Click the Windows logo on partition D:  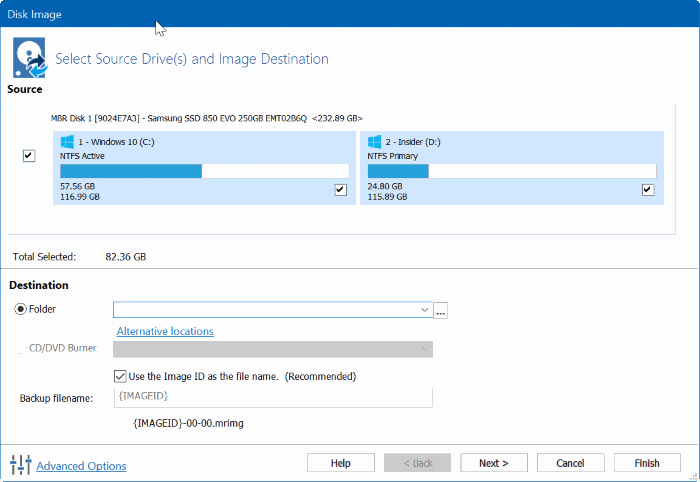click(374, 142)
